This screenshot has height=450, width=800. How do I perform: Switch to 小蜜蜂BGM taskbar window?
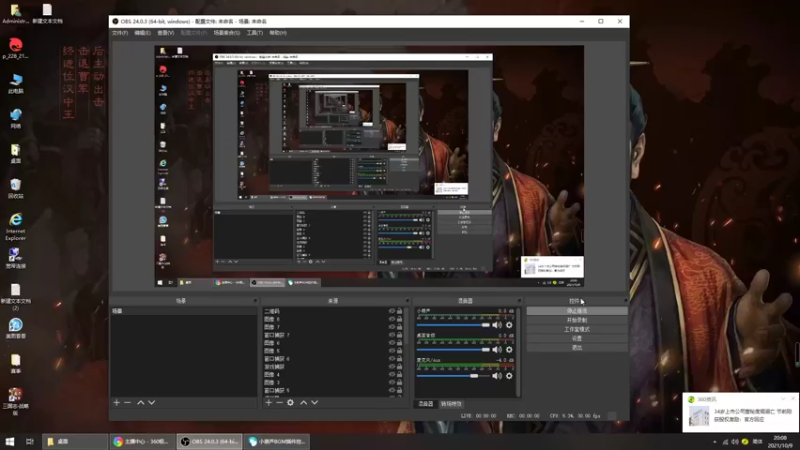pos(277,441)
